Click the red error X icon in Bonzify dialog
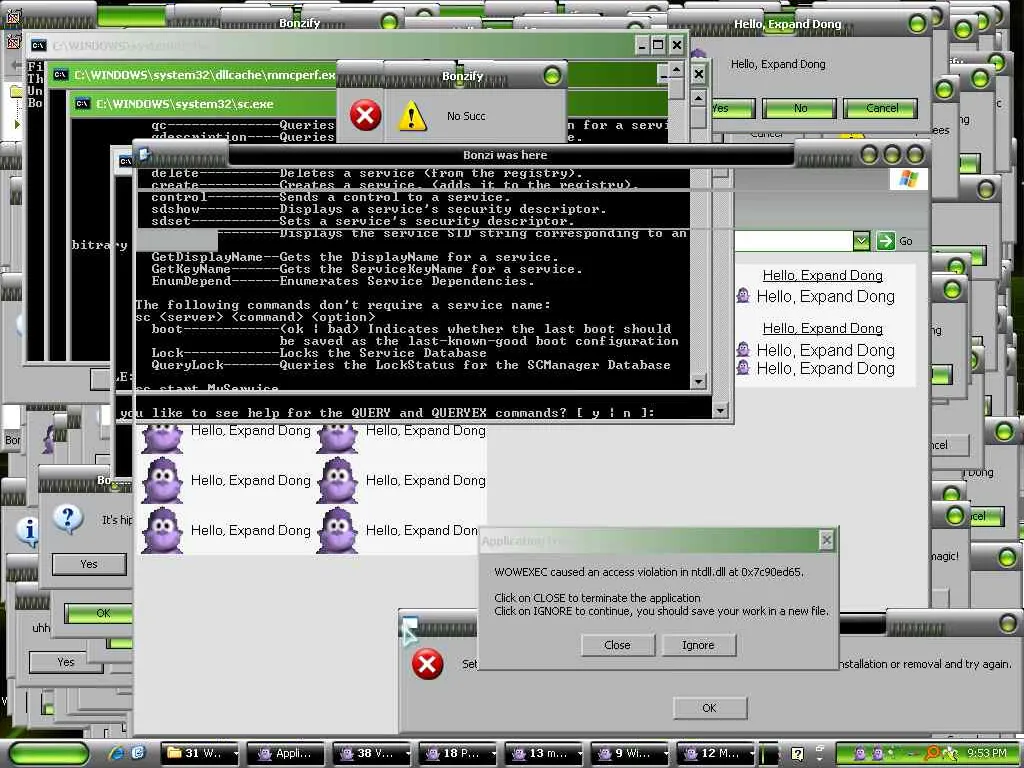Image resolution: width=1024 pixels, height=768 pixels. click(365, 116)
